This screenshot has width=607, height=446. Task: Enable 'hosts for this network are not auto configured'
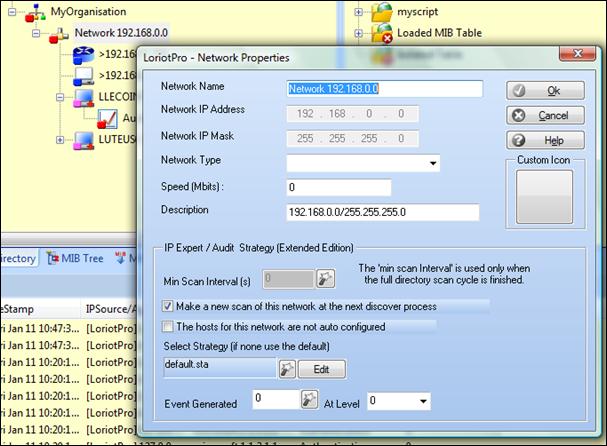[x=167, y=326]
